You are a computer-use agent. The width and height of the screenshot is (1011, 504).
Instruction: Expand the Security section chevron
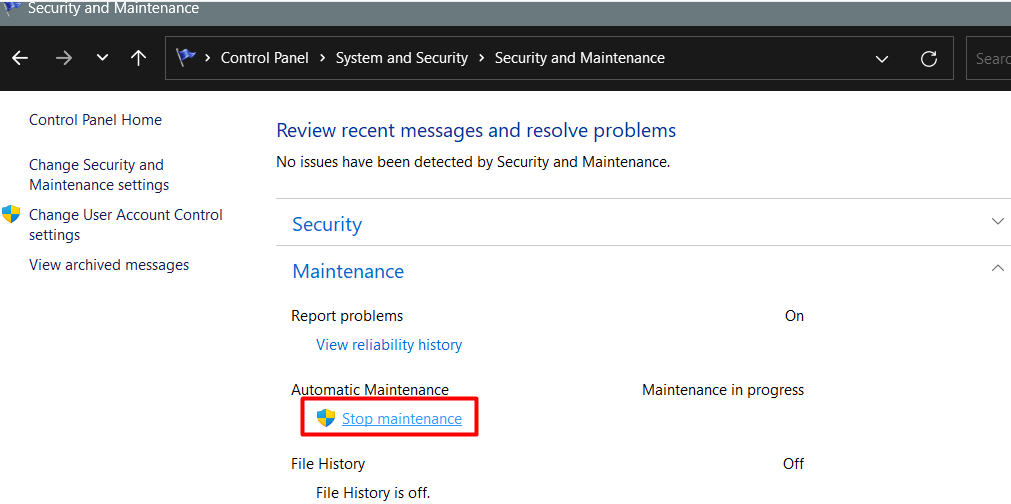click(x=997, y=221)
